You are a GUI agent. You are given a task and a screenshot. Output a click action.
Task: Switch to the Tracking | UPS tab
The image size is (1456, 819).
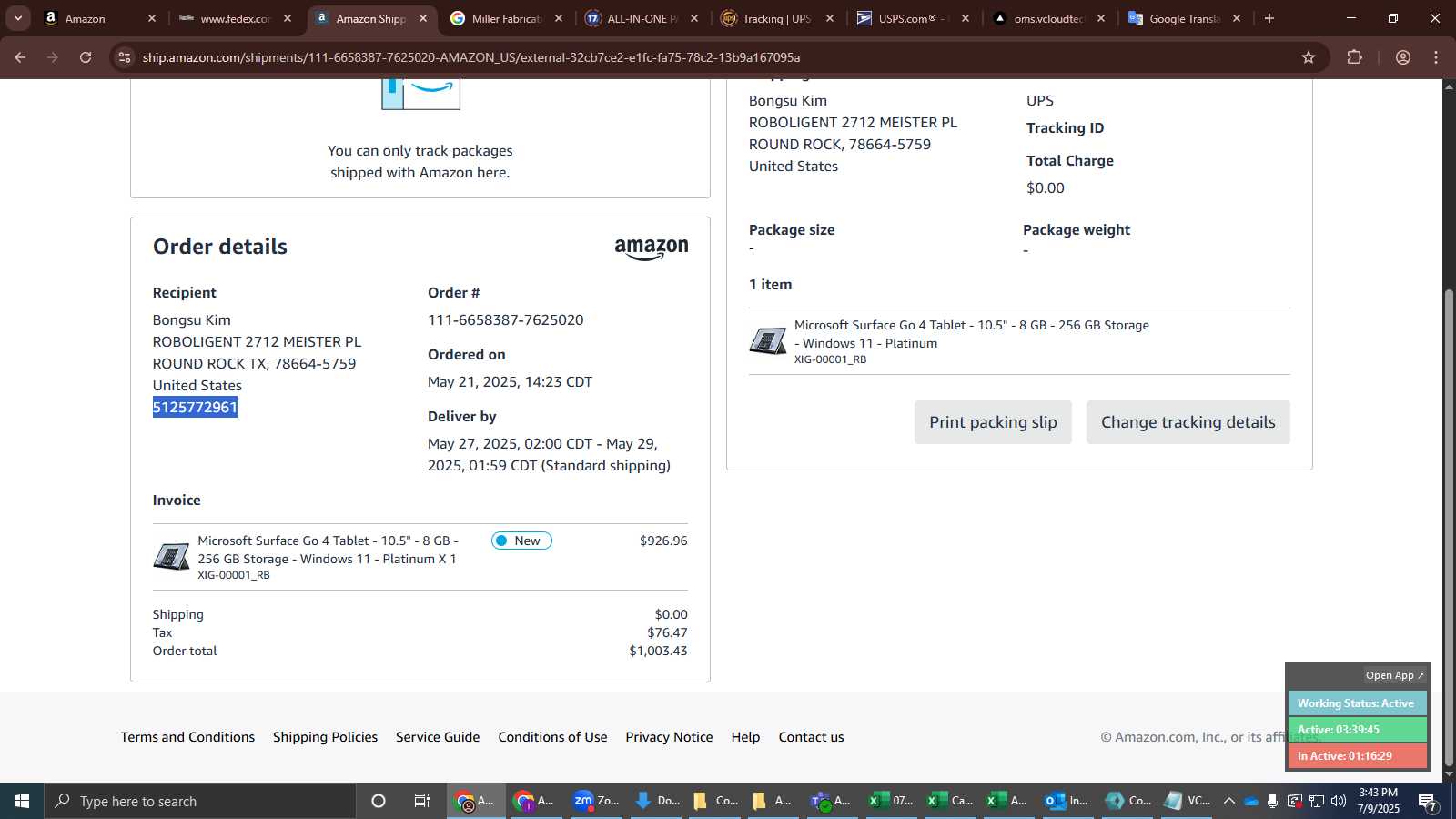click(777, 18)
